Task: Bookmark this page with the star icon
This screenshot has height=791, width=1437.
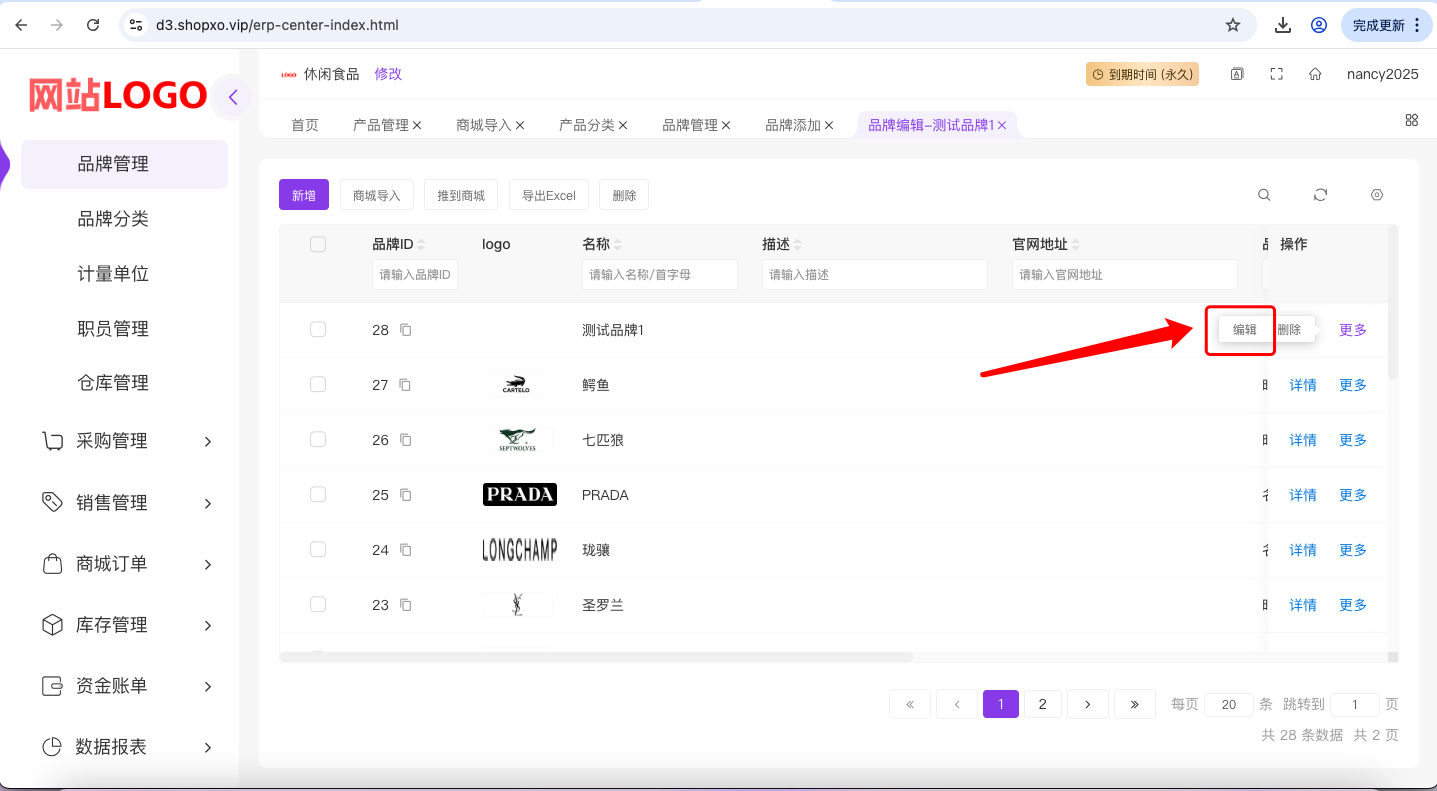Action: pos(1233,25)
